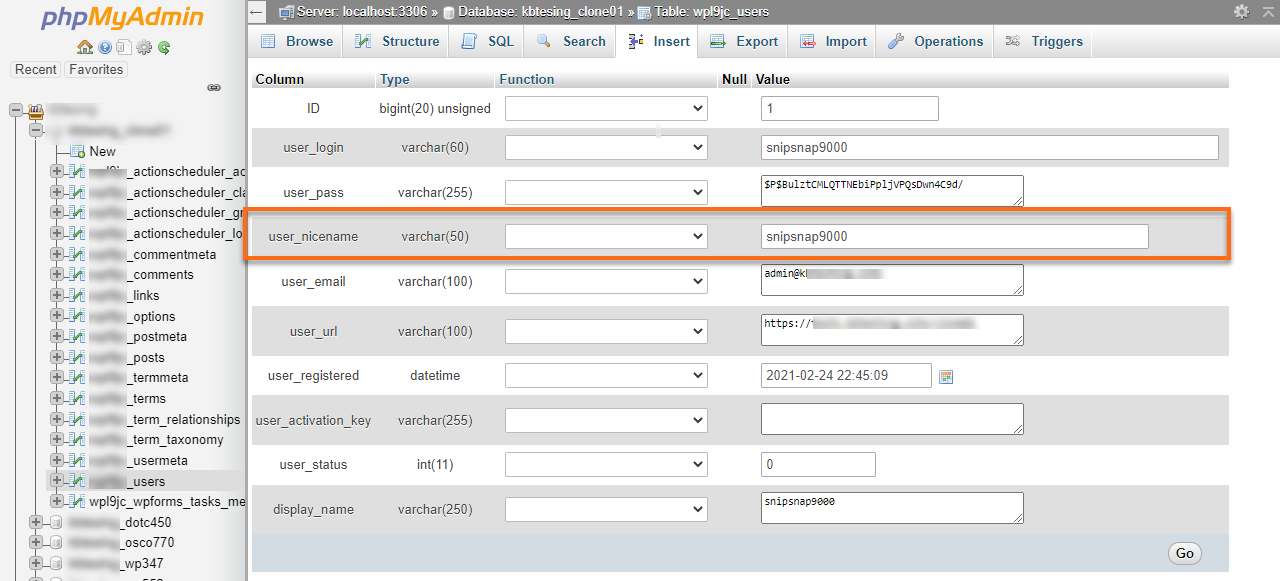Open the calendar picker for user_registered
This screenshot has width=1280, height=581.
pyautogui.click(x=946, y=375)
